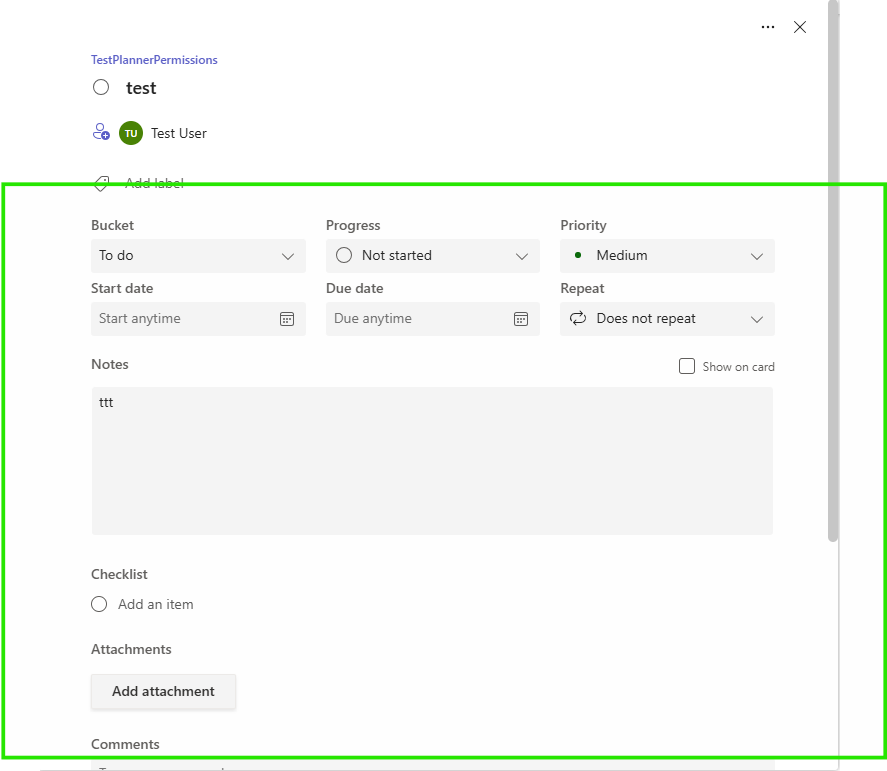Click the green Medium priority dot
This screenshot has width=887, height=771.
point(577,255)
